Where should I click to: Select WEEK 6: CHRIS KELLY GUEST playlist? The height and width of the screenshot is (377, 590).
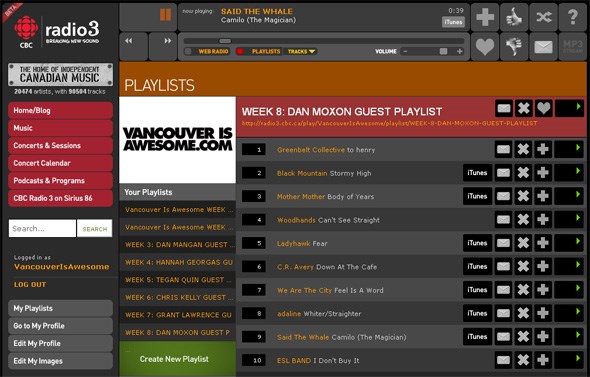[178, 297]
